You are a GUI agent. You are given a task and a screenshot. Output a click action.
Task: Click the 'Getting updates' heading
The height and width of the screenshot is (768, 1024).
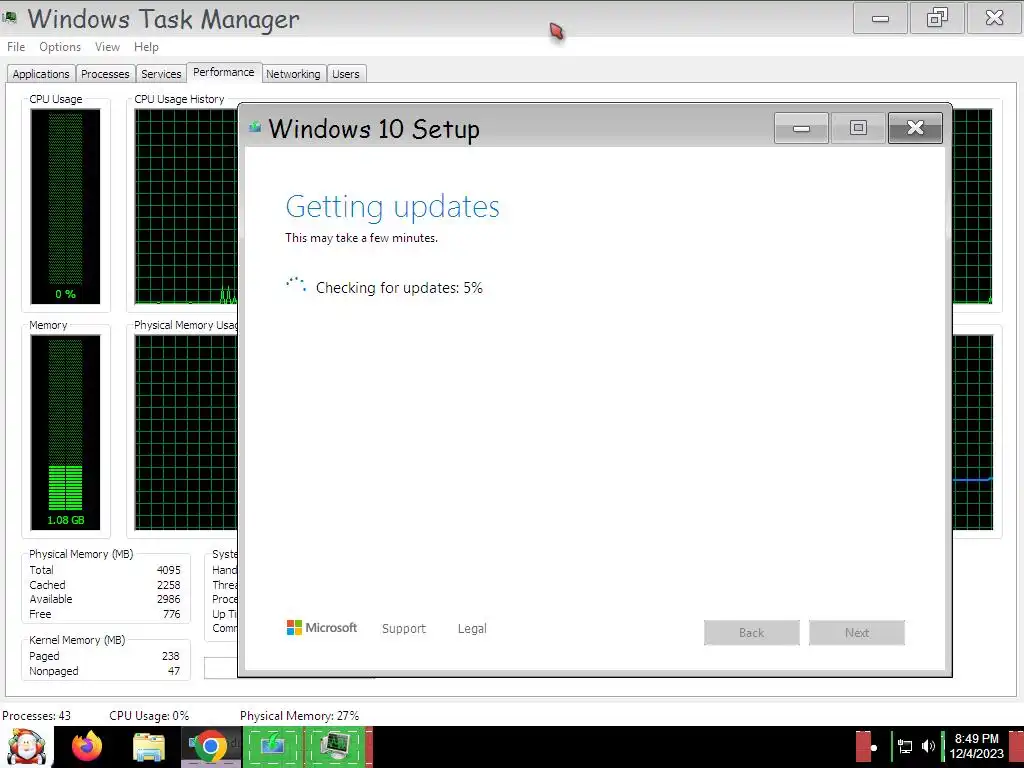pos(392,207)
